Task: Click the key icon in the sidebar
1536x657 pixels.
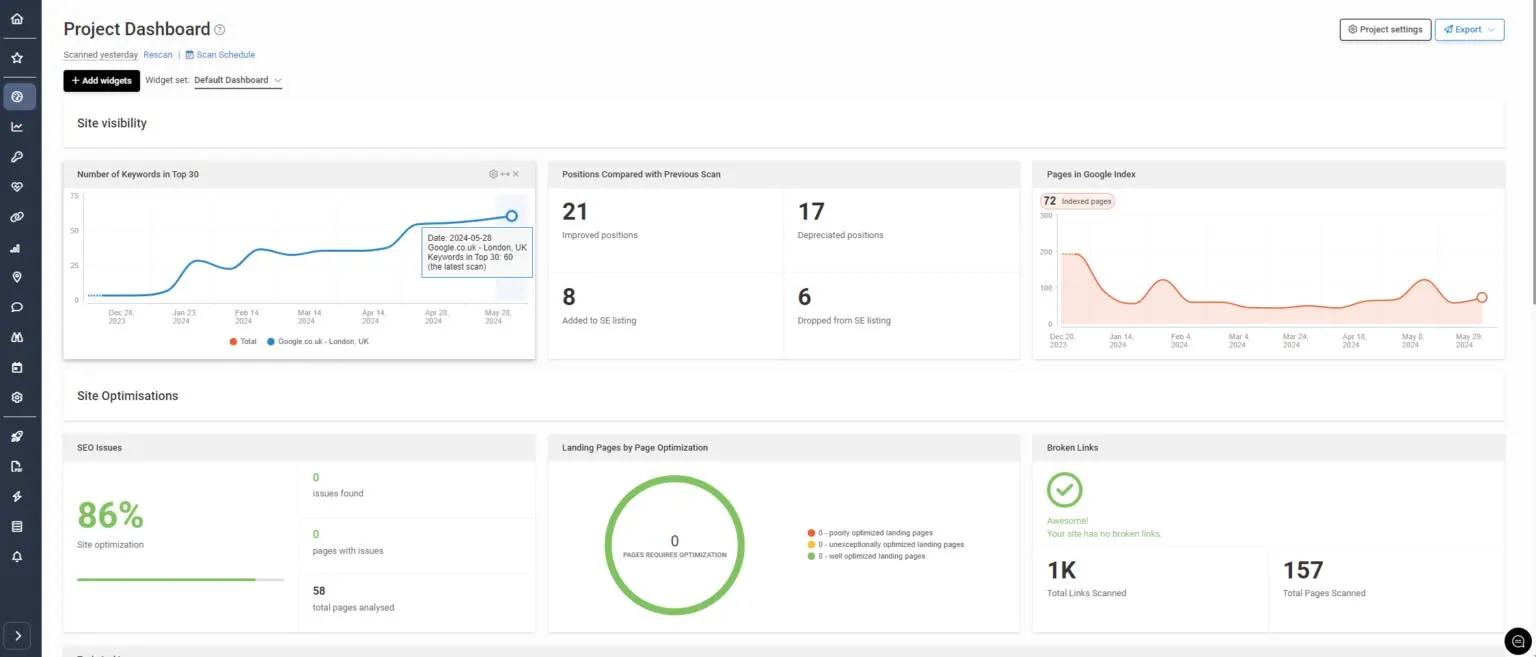Action: pos(17,157)
